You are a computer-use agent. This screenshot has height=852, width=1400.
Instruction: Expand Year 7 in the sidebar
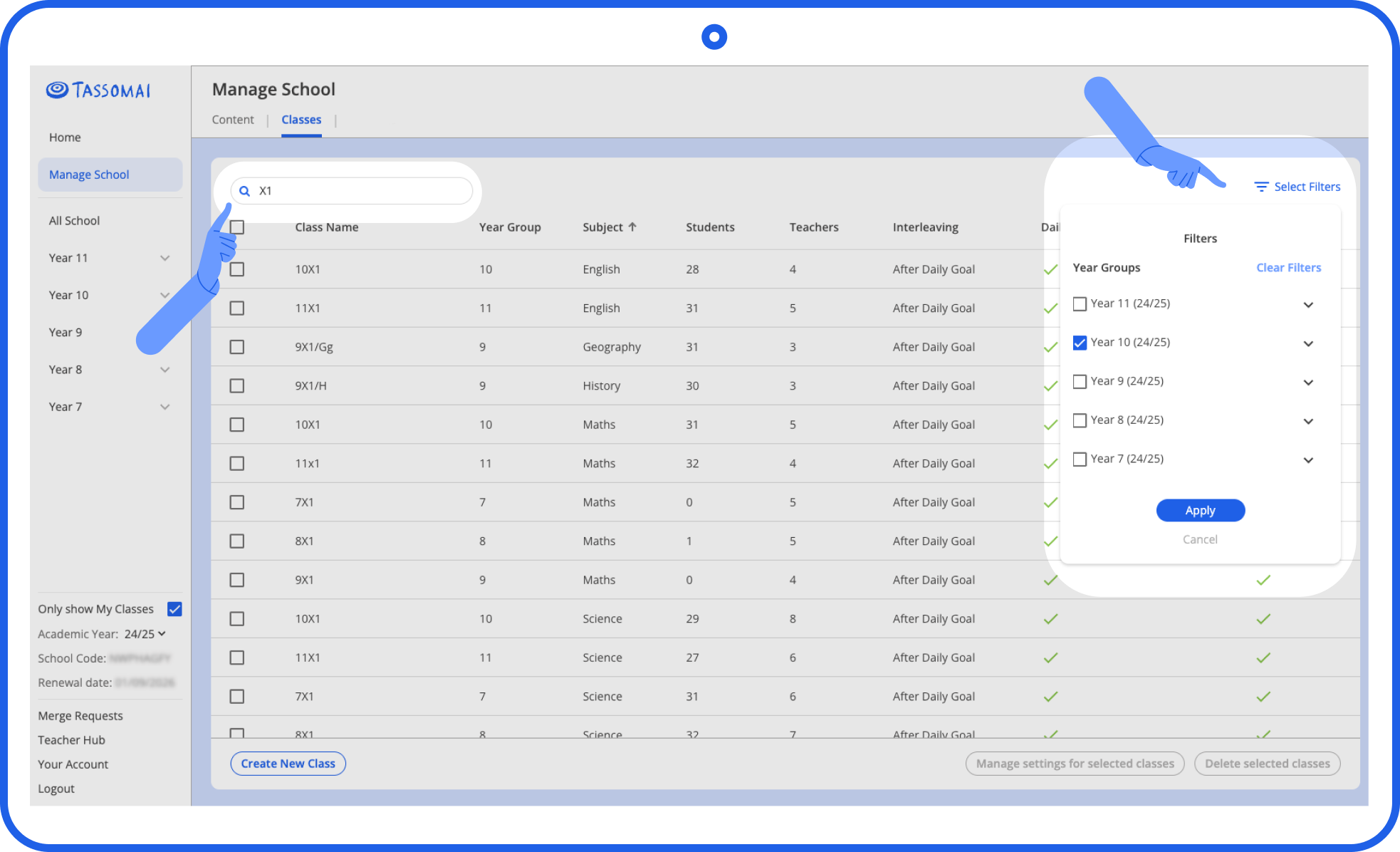[x=165, y=407]
